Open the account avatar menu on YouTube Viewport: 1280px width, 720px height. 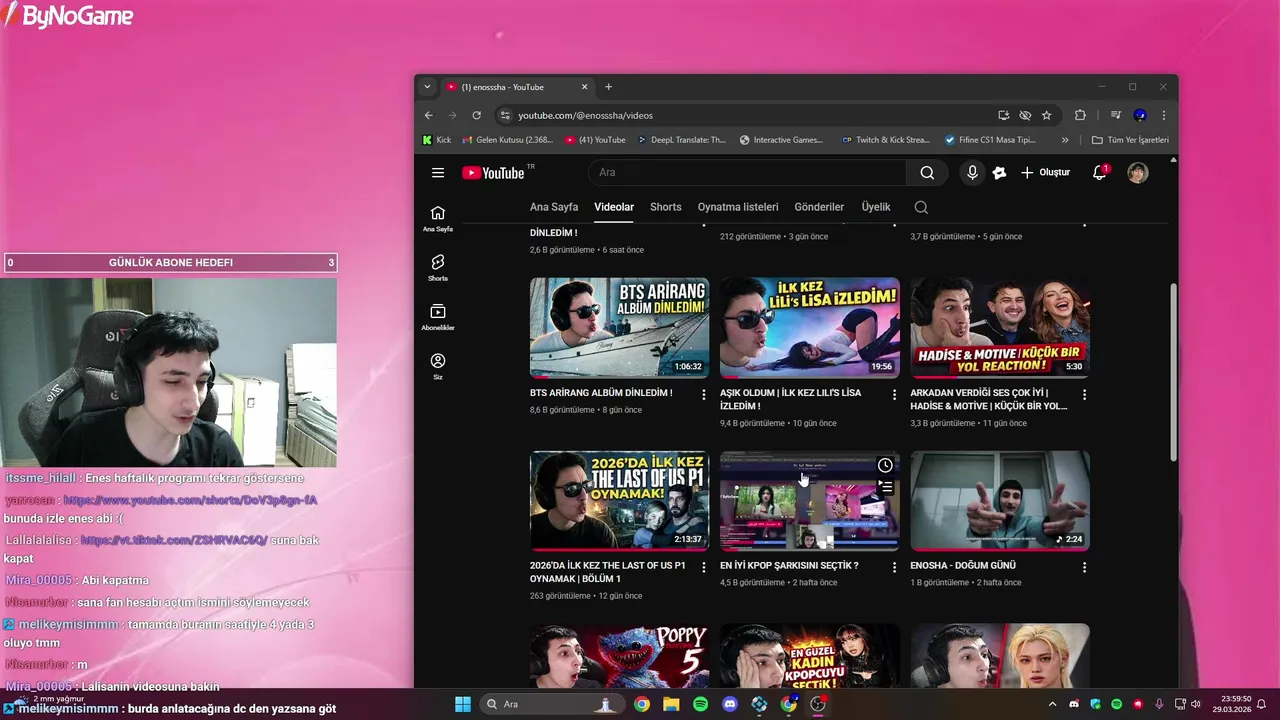(x=1138, y=173)
